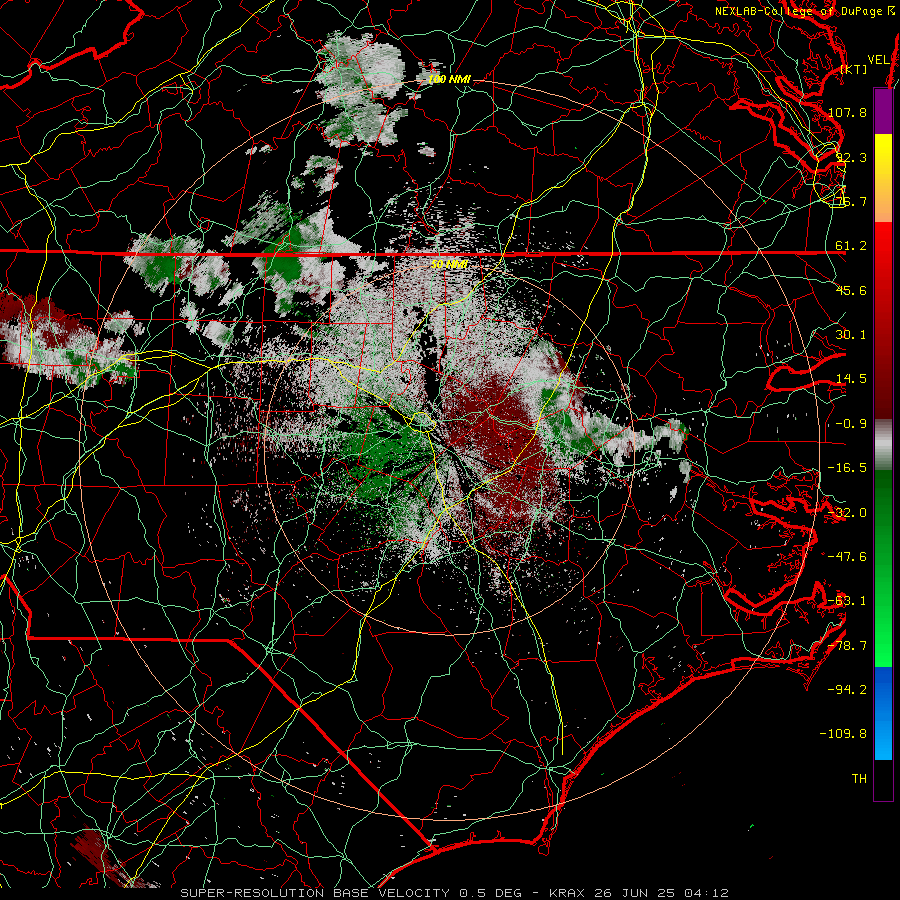This screenshot has height=900, width=900.
Task: Select the purple segment of the color bar
Action: (x=883, y=112)
